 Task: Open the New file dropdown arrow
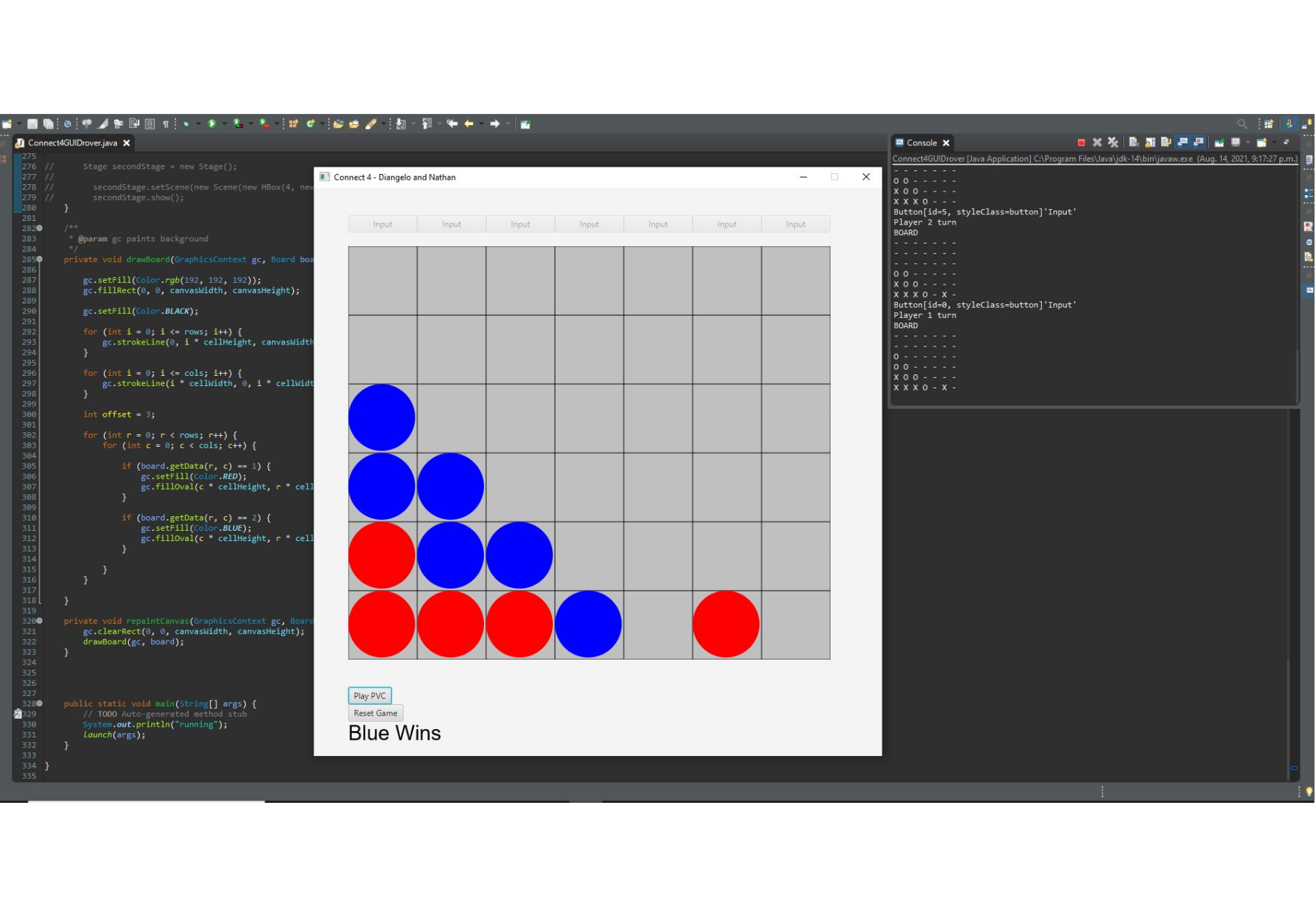click(20, 124)
